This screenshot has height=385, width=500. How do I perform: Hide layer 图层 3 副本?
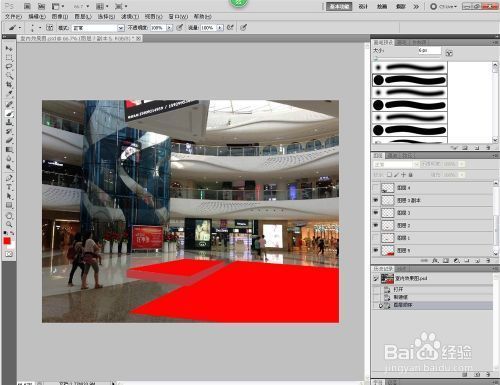(376, 200)
